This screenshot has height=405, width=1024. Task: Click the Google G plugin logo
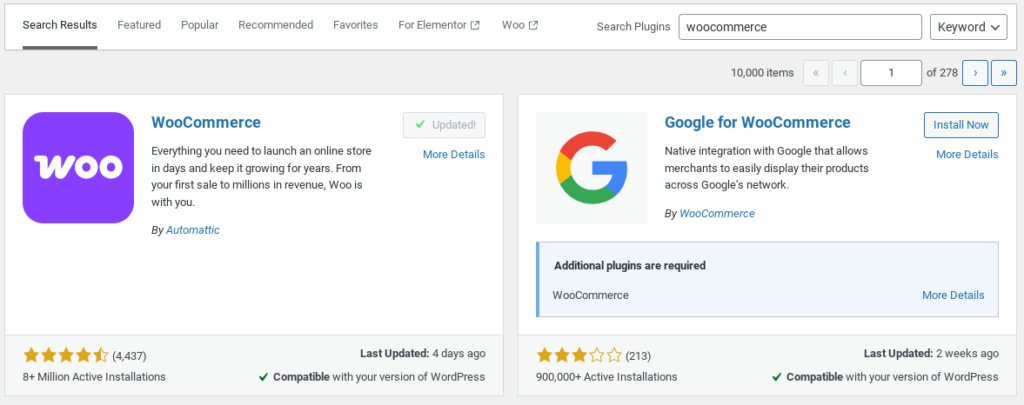pyautogui.click(x=592, y=168)
